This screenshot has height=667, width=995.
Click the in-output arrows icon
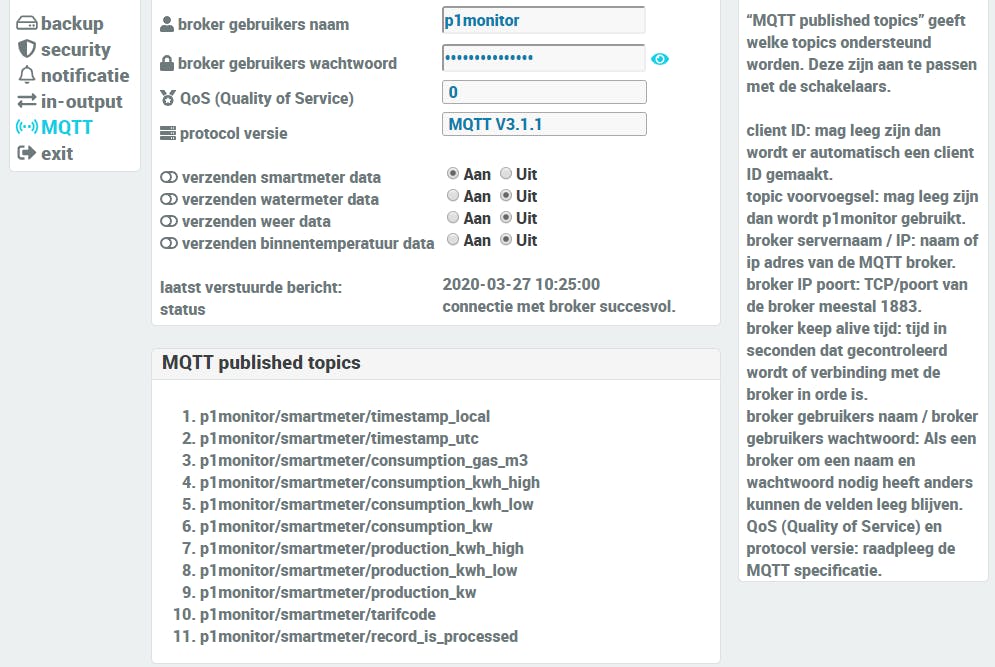26,101
